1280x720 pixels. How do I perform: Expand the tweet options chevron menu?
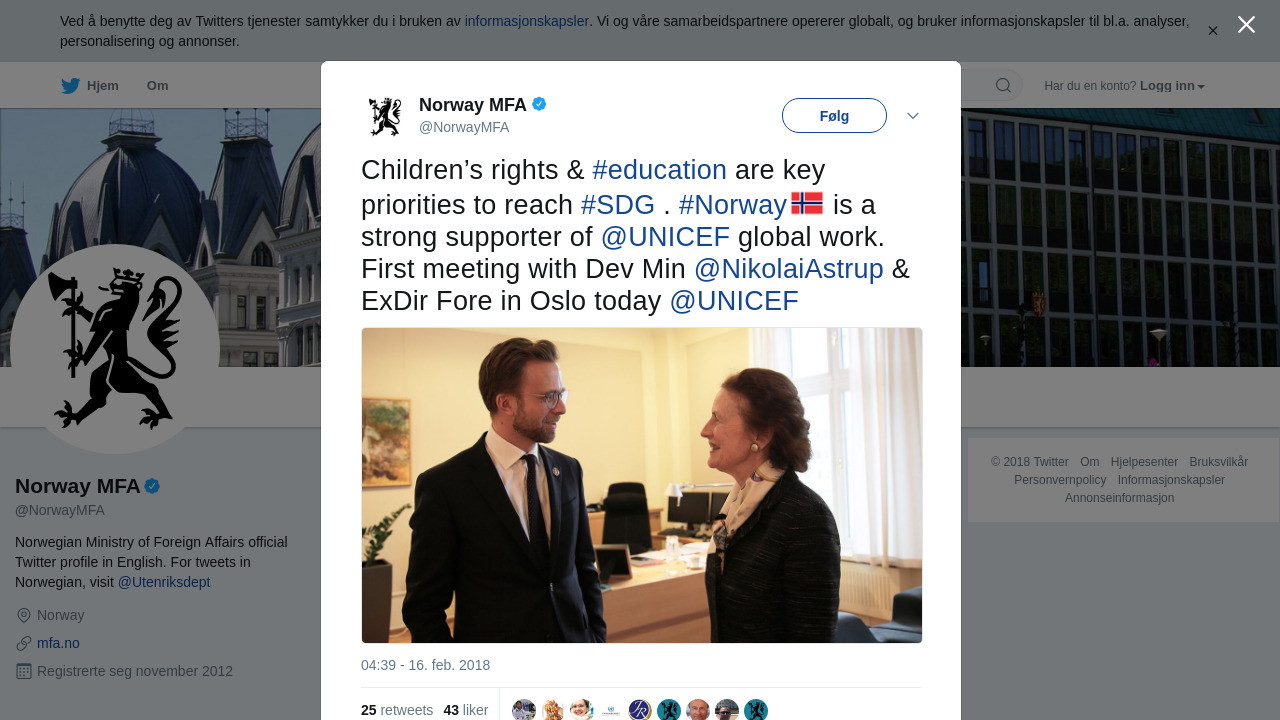pos(913,116)
